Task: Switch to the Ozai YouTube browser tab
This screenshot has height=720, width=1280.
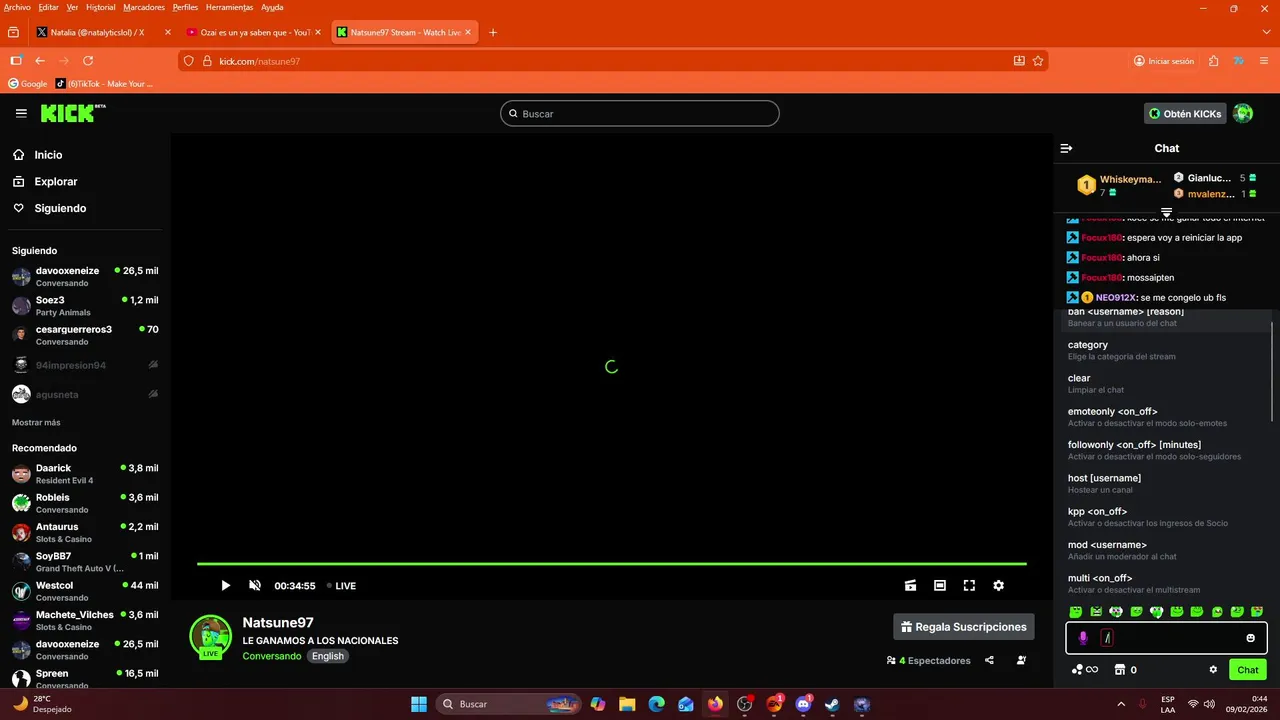Action: click(253, 32)
